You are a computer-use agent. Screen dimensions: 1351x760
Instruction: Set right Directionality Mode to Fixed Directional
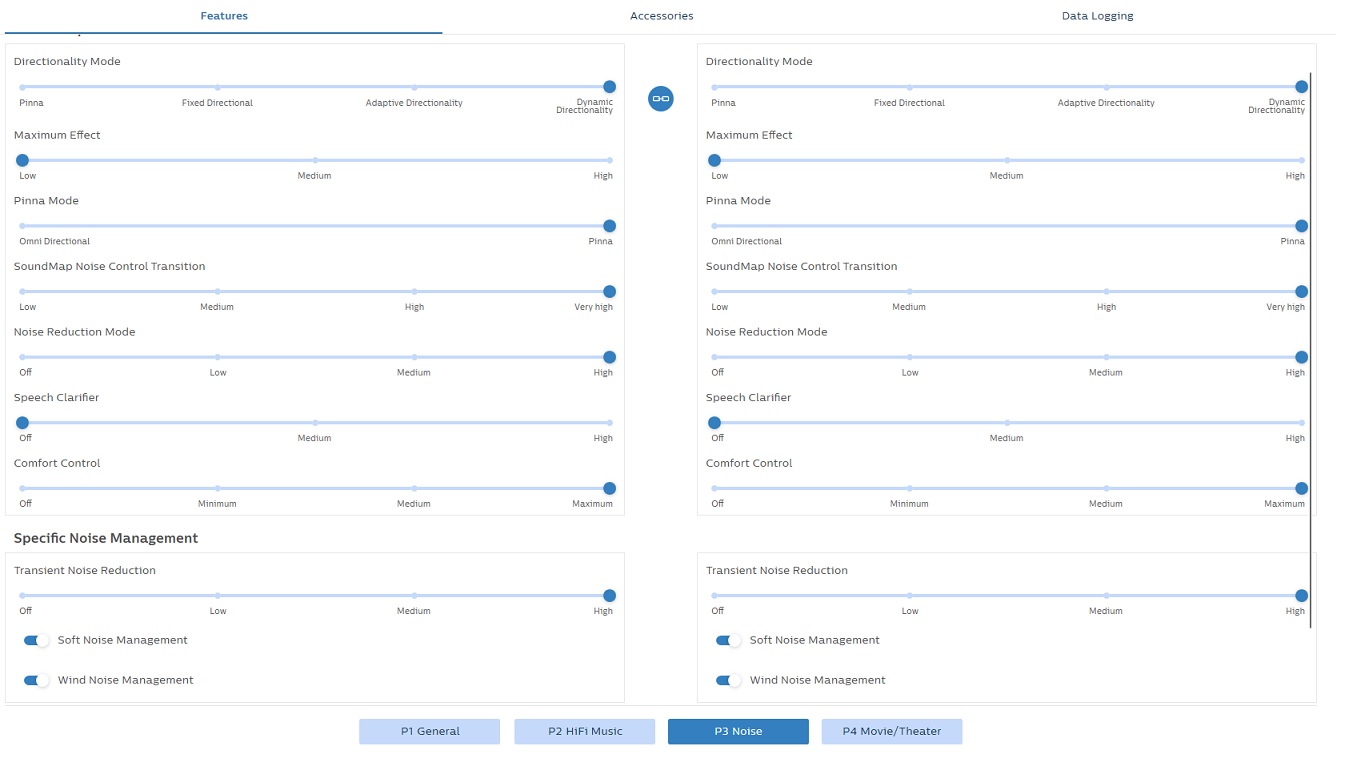[x=909, y=87]
